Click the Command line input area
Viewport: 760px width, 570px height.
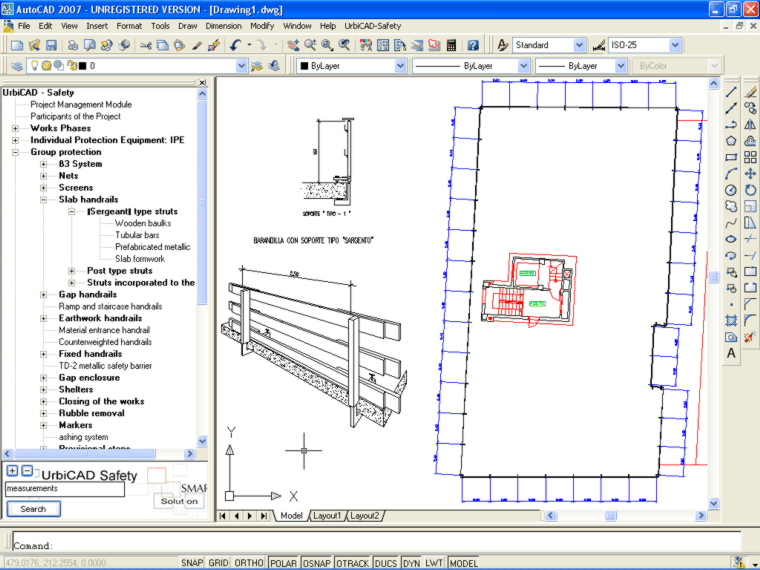click(x=377, y=541)
